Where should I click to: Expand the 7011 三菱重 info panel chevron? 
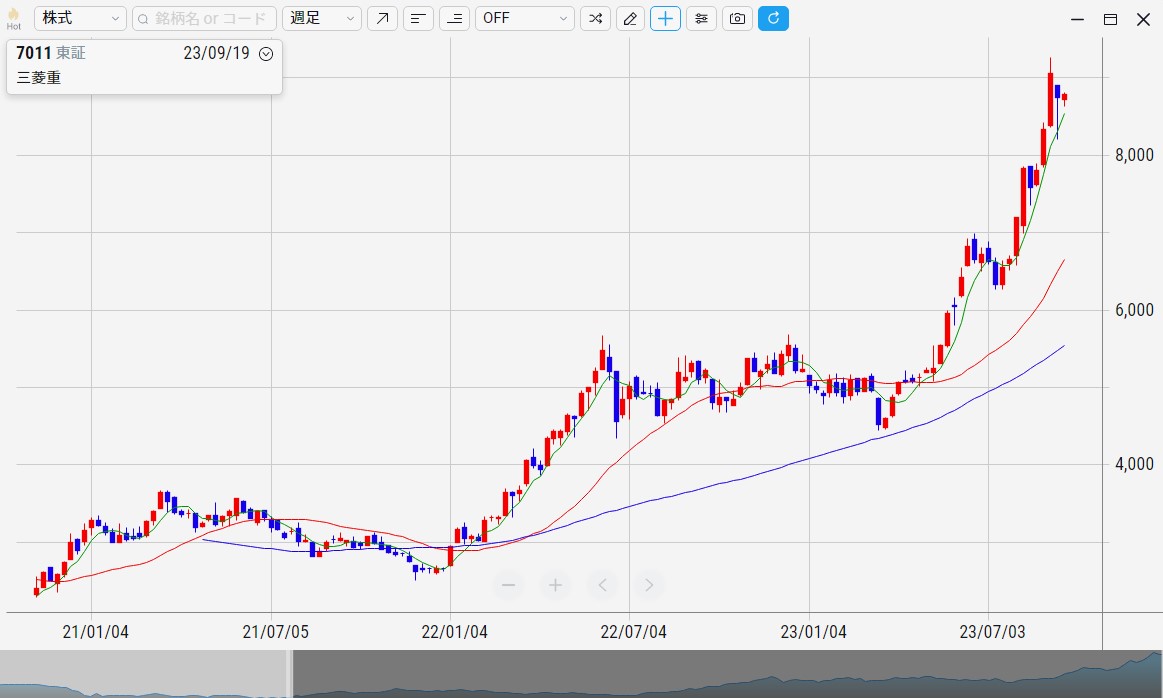pyautogui.click(x=265, y=54)
